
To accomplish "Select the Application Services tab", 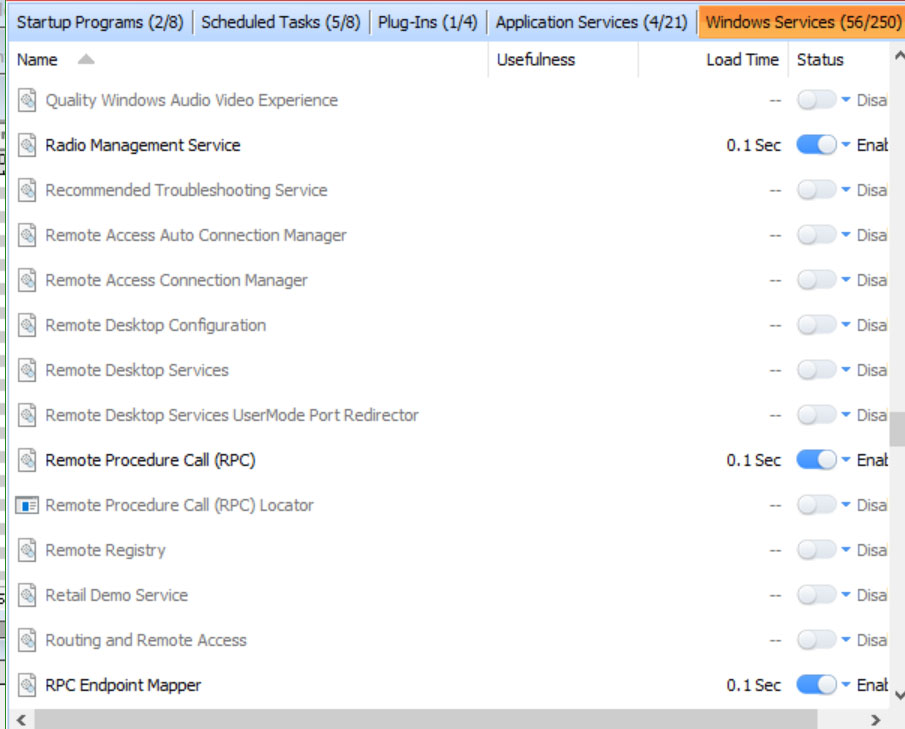I will coord(592,22).
